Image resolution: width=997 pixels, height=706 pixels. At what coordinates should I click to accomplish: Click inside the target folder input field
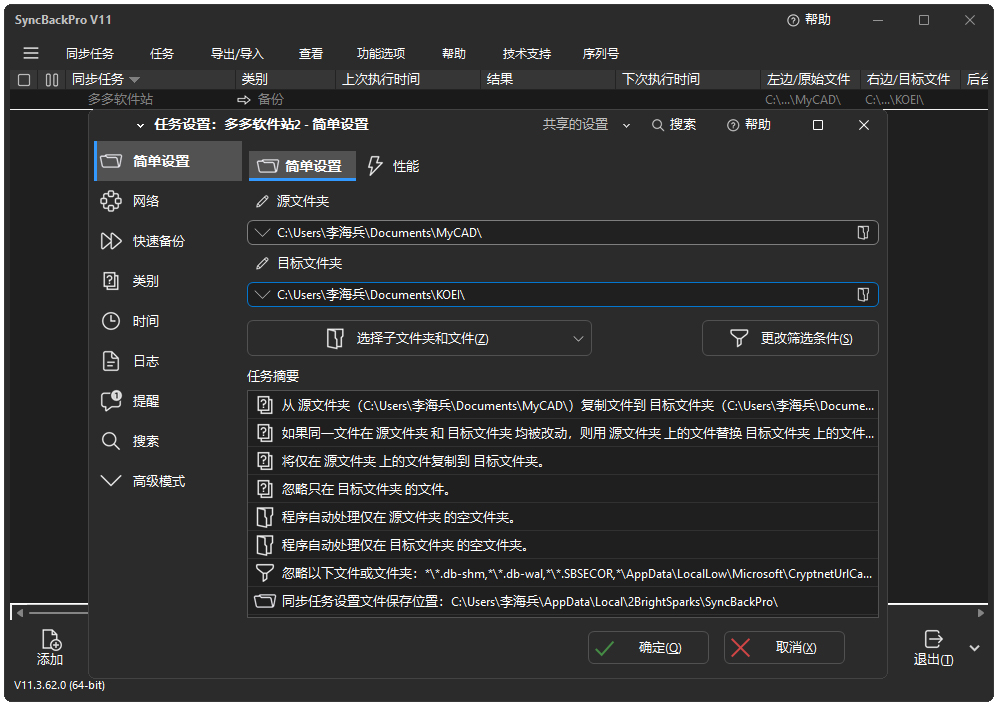[x=560, y=294]
